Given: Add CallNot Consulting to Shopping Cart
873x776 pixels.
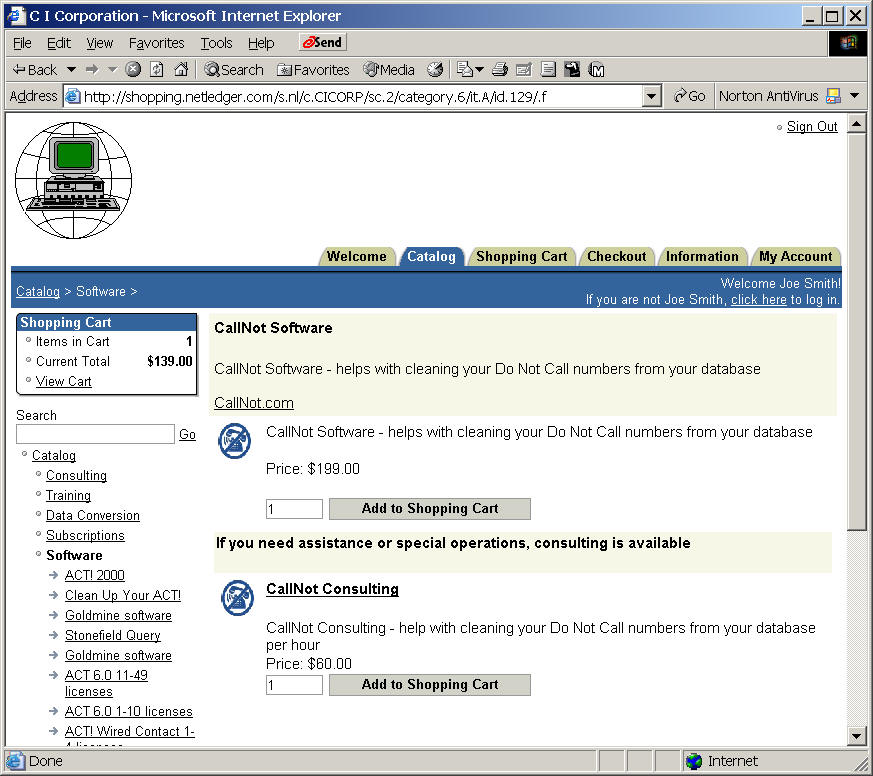Looking at the screenshot, I should pyautogui.click(x=430, y=685).
